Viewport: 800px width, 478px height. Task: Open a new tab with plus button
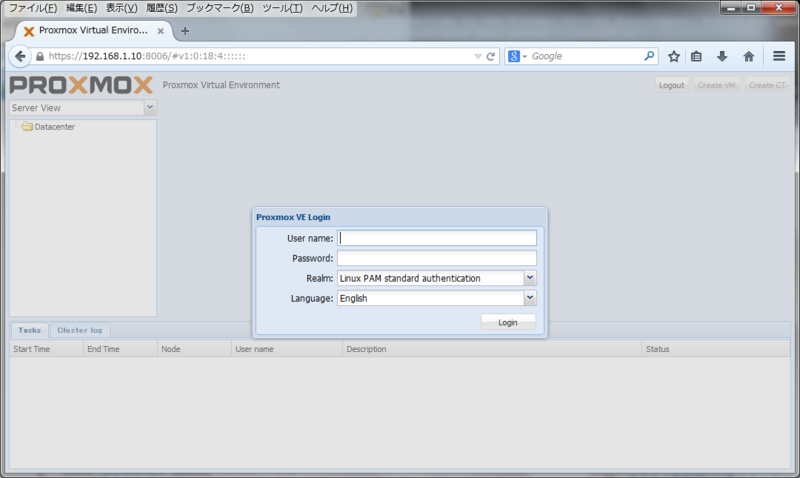coord(185,31)
